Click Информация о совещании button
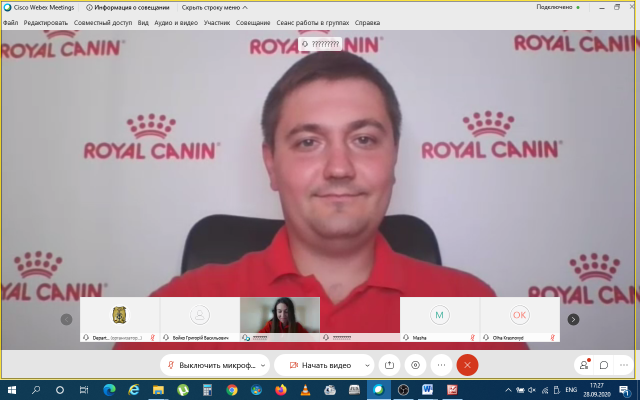This screenshot has width=640, height=400. [x=130, y=6]
